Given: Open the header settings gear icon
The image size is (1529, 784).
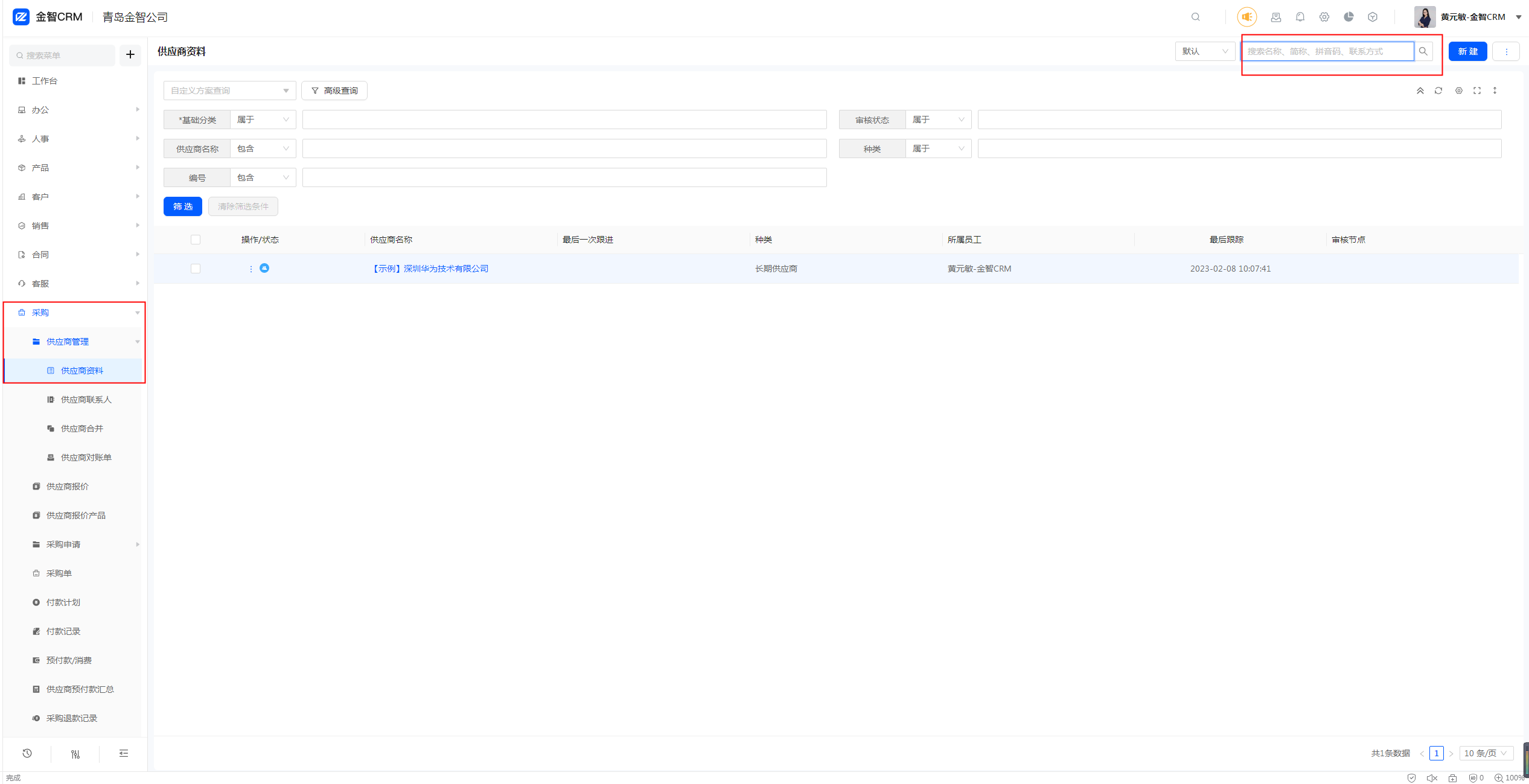Looking at the screenshot, I should 1324,17.
